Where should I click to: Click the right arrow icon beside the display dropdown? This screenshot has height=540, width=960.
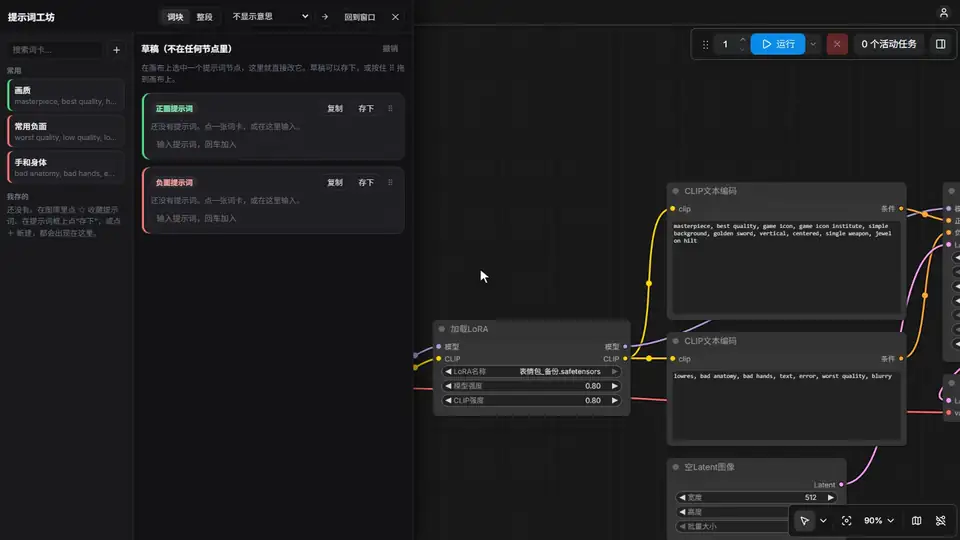point(324,17)
